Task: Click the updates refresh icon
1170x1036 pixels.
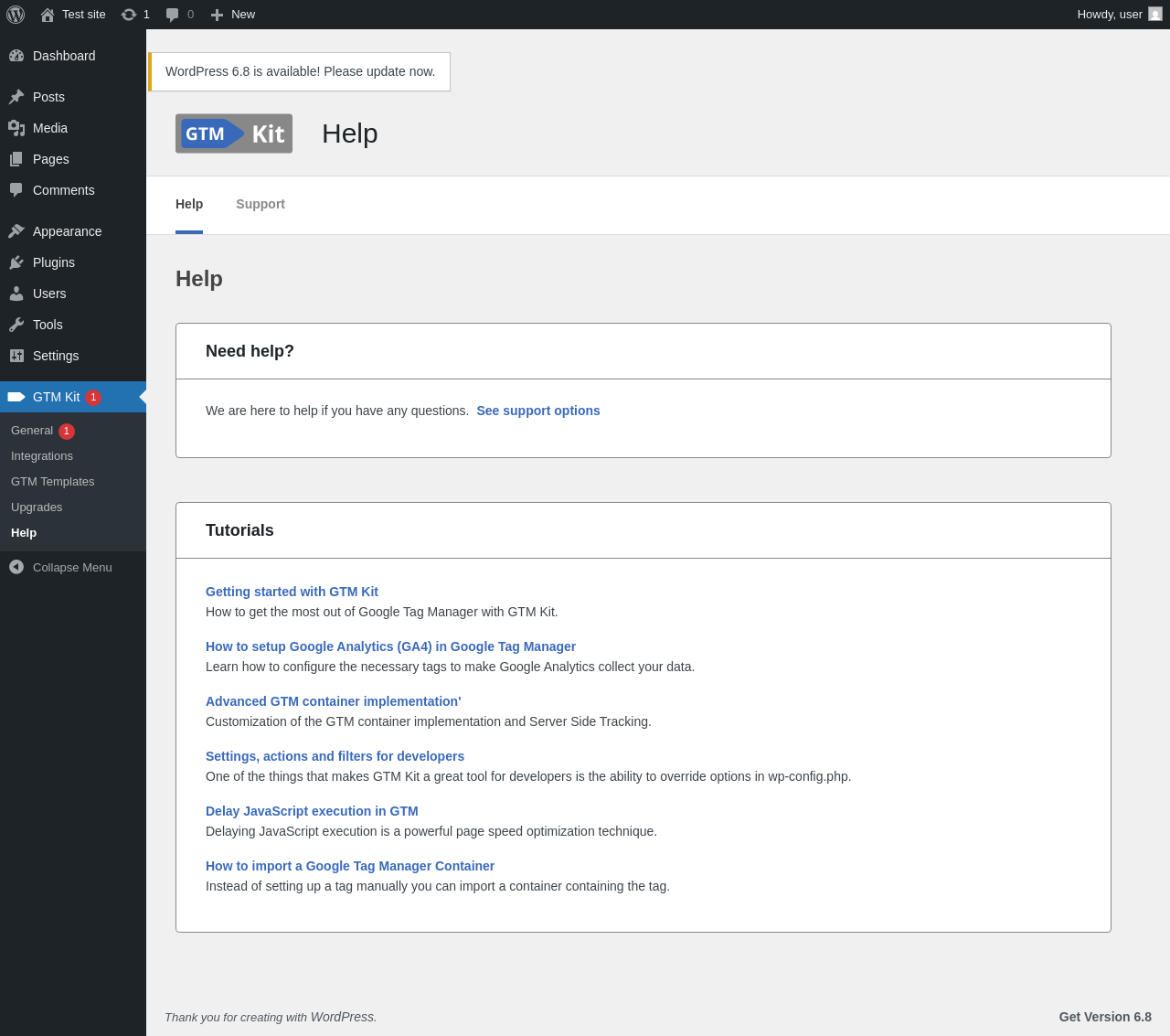Action: 129,15
